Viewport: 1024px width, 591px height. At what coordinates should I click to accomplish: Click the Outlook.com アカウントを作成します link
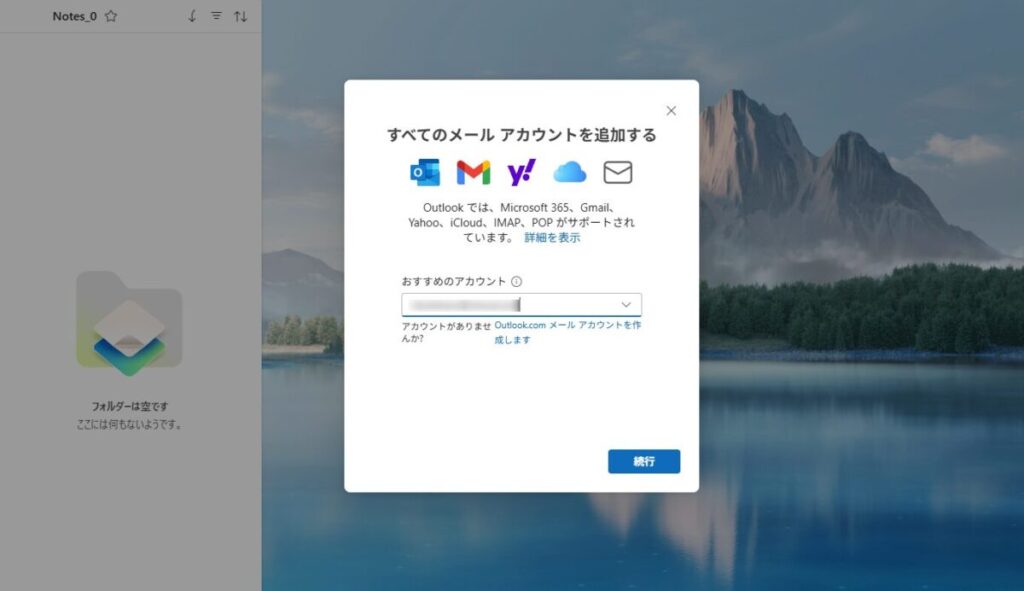point(567,327)
